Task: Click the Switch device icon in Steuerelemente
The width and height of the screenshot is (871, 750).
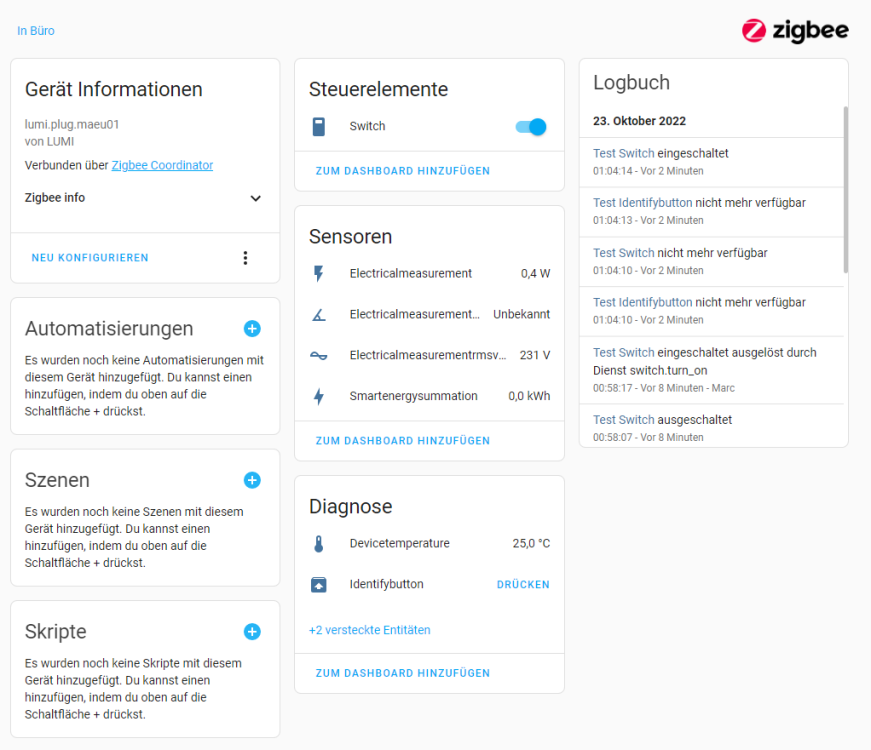Action: (319, 127)
